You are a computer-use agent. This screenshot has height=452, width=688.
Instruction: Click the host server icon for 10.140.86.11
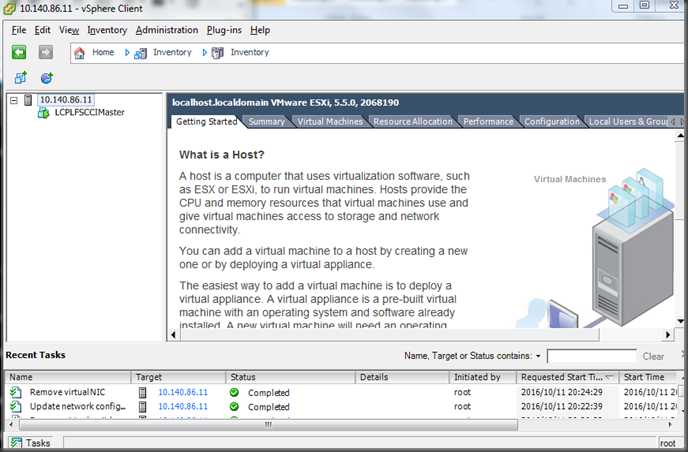[x=28, y=100]
